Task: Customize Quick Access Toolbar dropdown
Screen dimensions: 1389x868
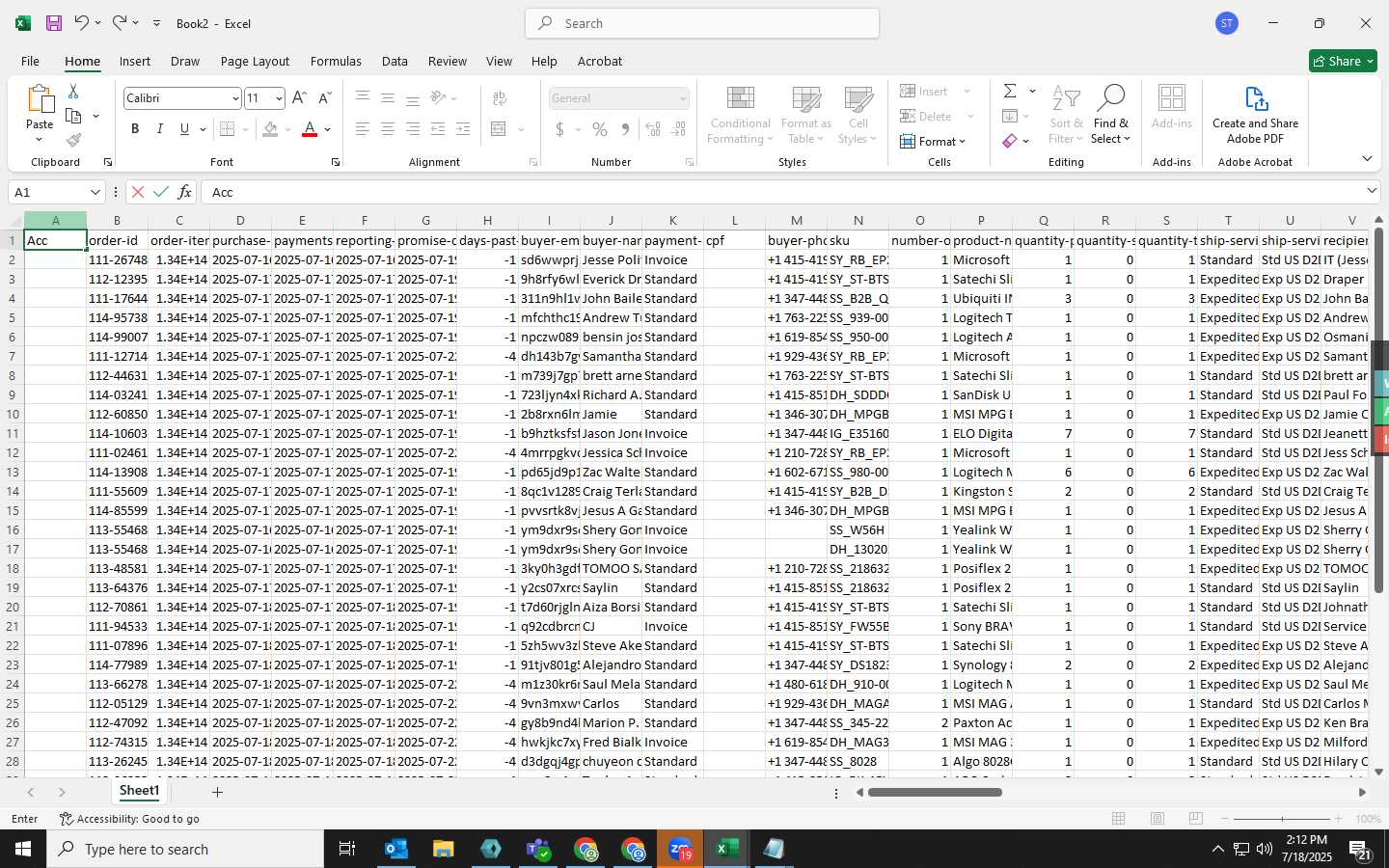Action: (156, 23)
